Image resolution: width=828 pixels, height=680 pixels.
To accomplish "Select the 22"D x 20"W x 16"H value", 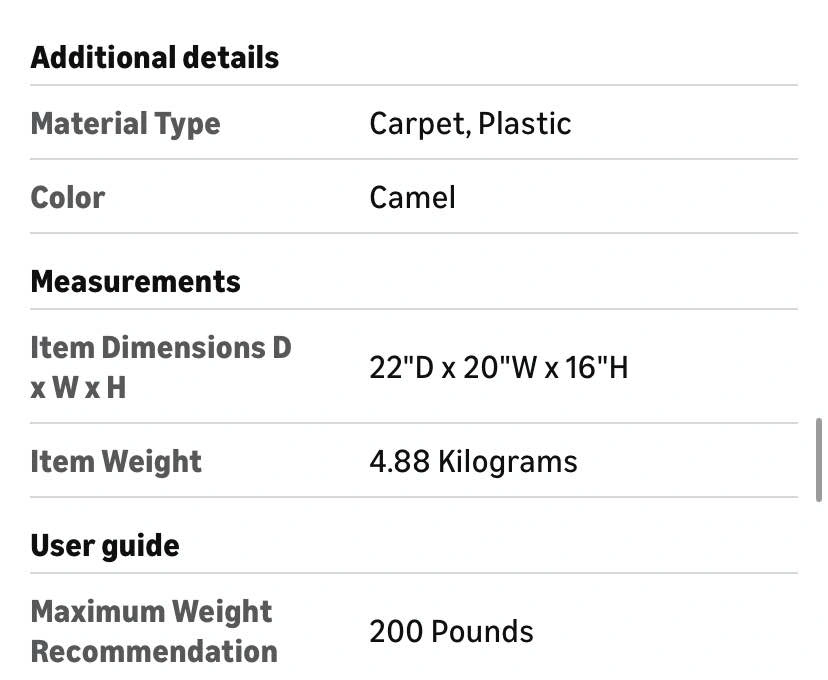I will (x=499, y=368).
